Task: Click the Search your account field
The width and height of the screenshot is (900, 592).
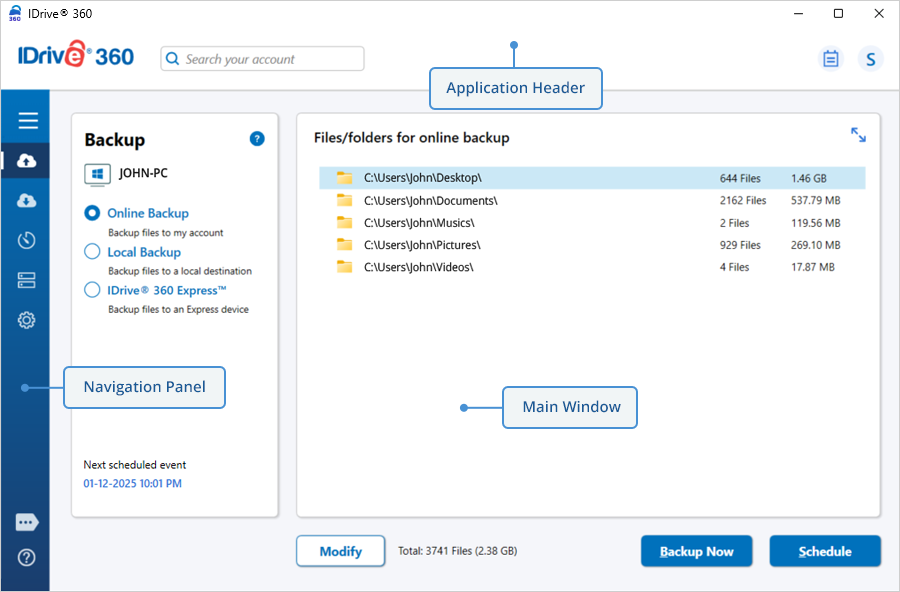Action: point(263,59)
